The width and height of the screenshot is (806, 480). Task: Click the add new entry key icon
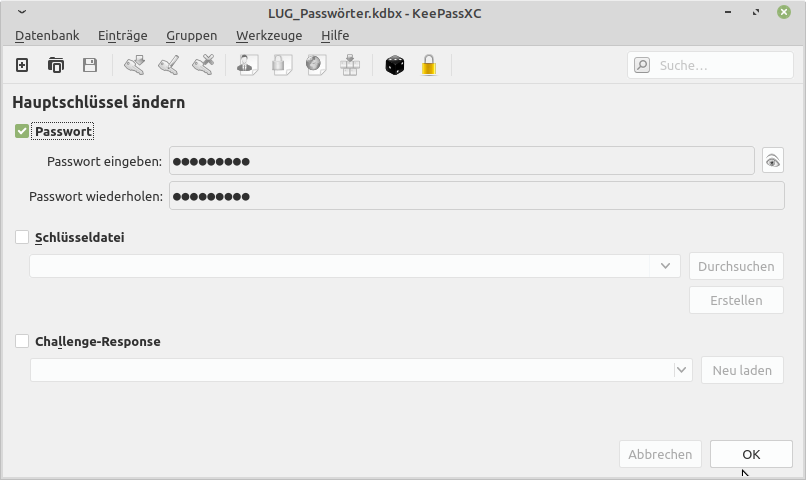135,65
